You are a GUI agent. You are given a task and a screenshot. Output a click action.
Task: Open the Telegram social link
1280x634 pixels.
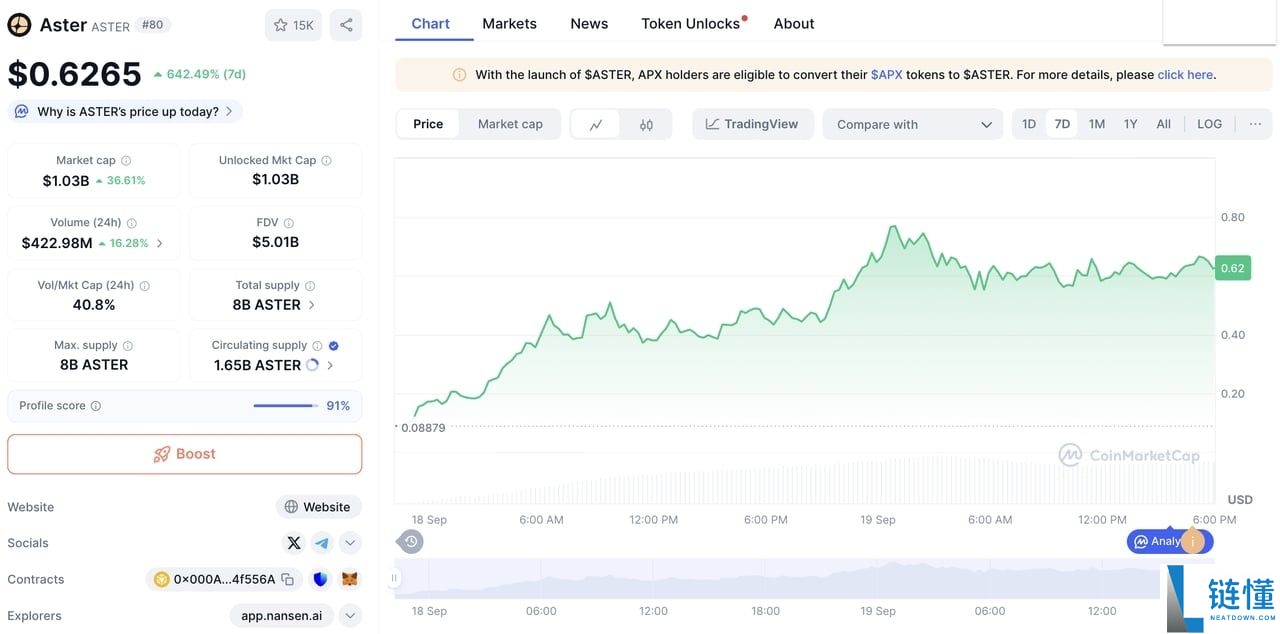coord(322,543)
